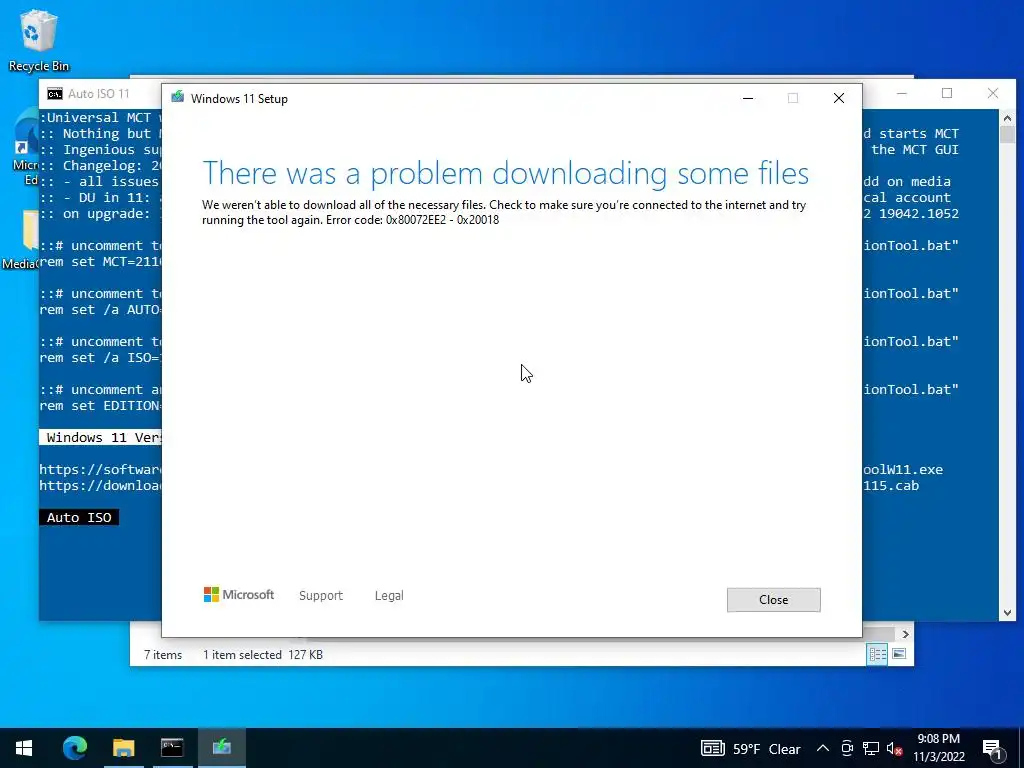Switch to Command Prompt on the taskbar
The height and width of the screenshot is (768, 1024).
click(x=172, y=748)
